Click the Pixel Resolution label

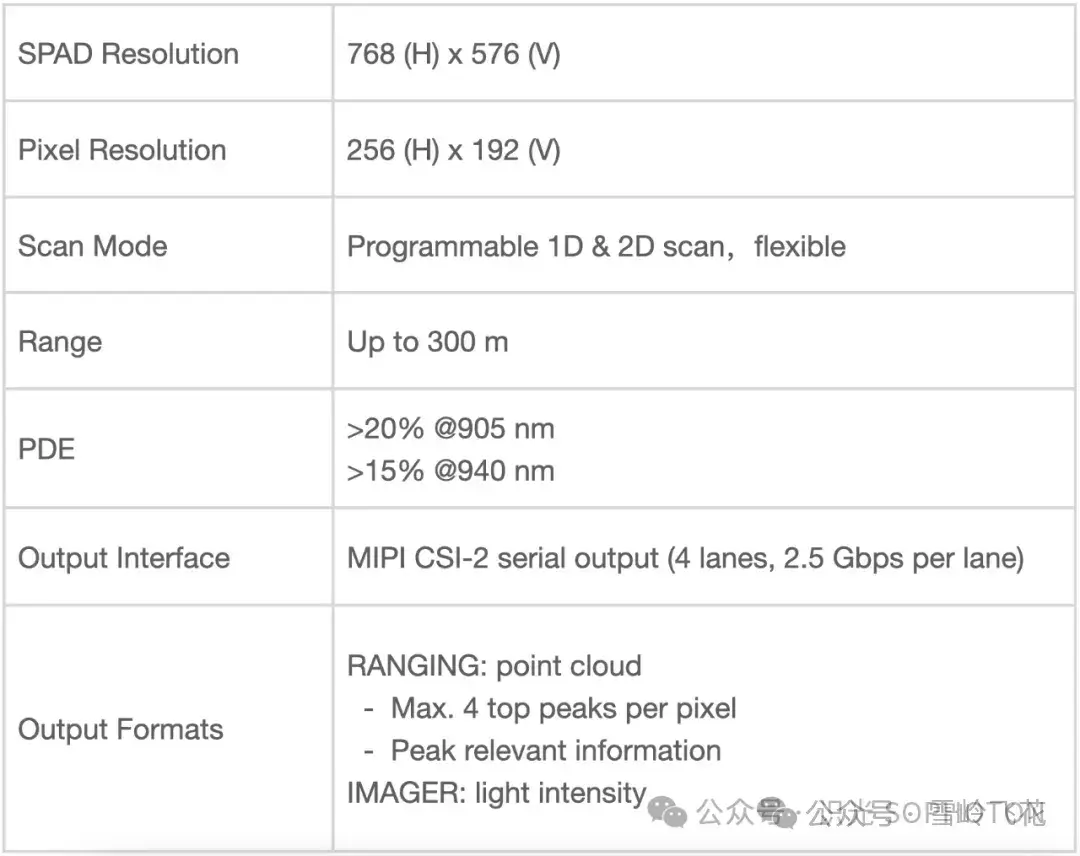(x=122, y=150)
